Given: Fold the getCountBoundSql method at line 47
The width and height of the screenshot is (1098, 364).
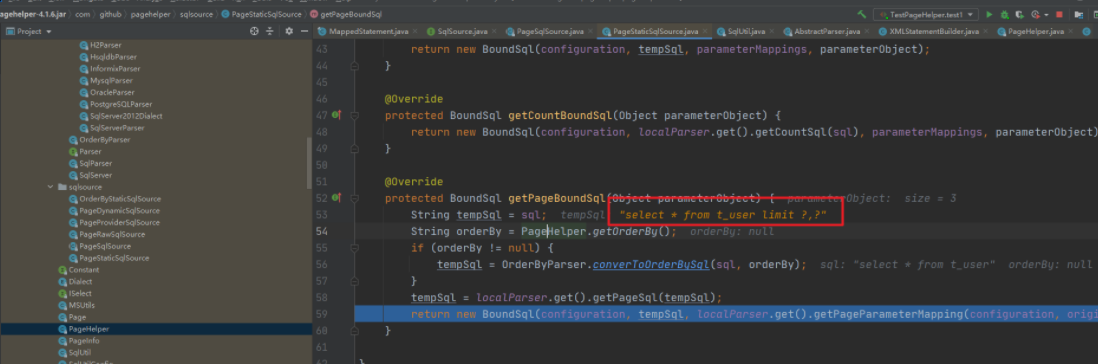Looking at the screenshot, I should (x=354, y=115).
